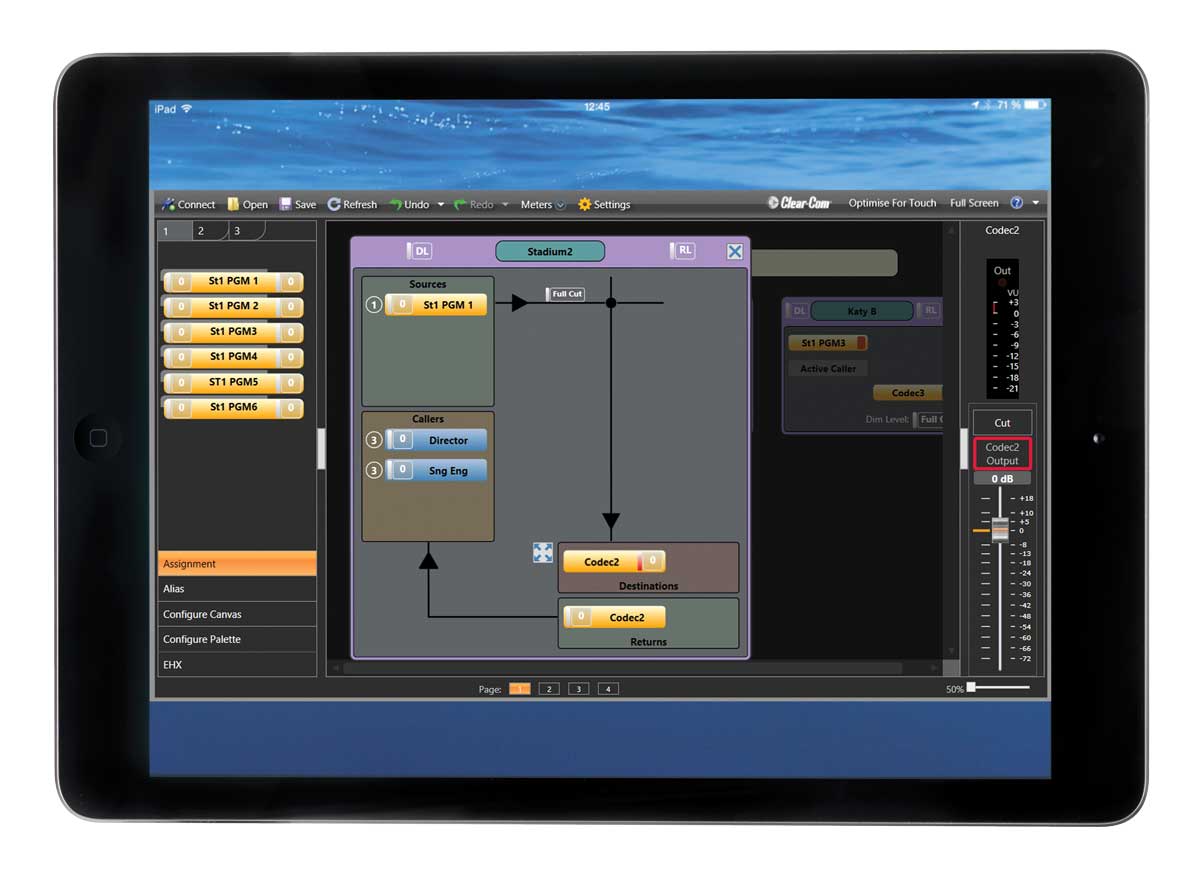
Task: Open the Meters dropdown
Action: pos(560,204)
